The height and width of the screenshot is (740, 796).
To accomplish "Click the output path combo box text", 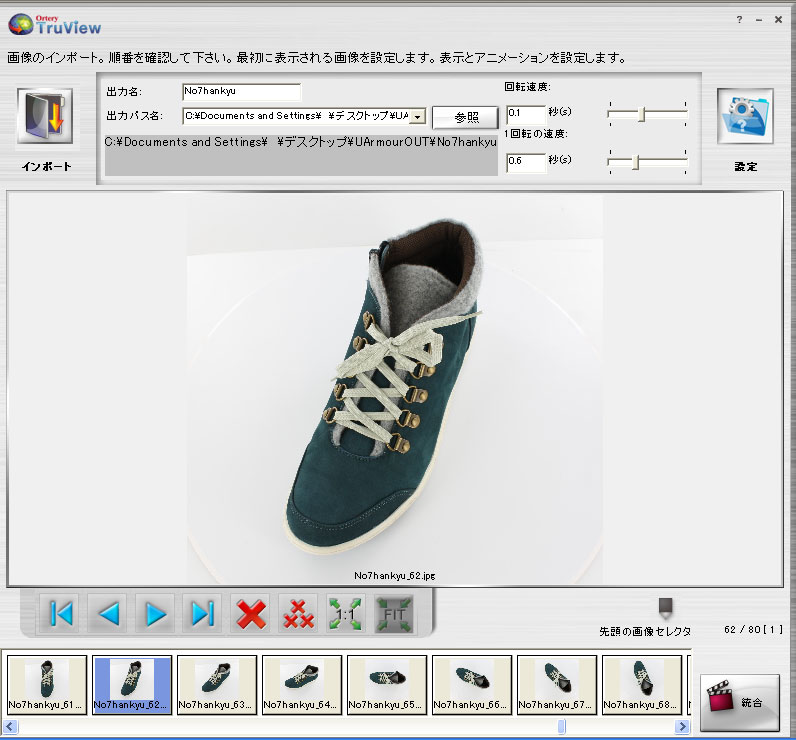I will 296,116.
